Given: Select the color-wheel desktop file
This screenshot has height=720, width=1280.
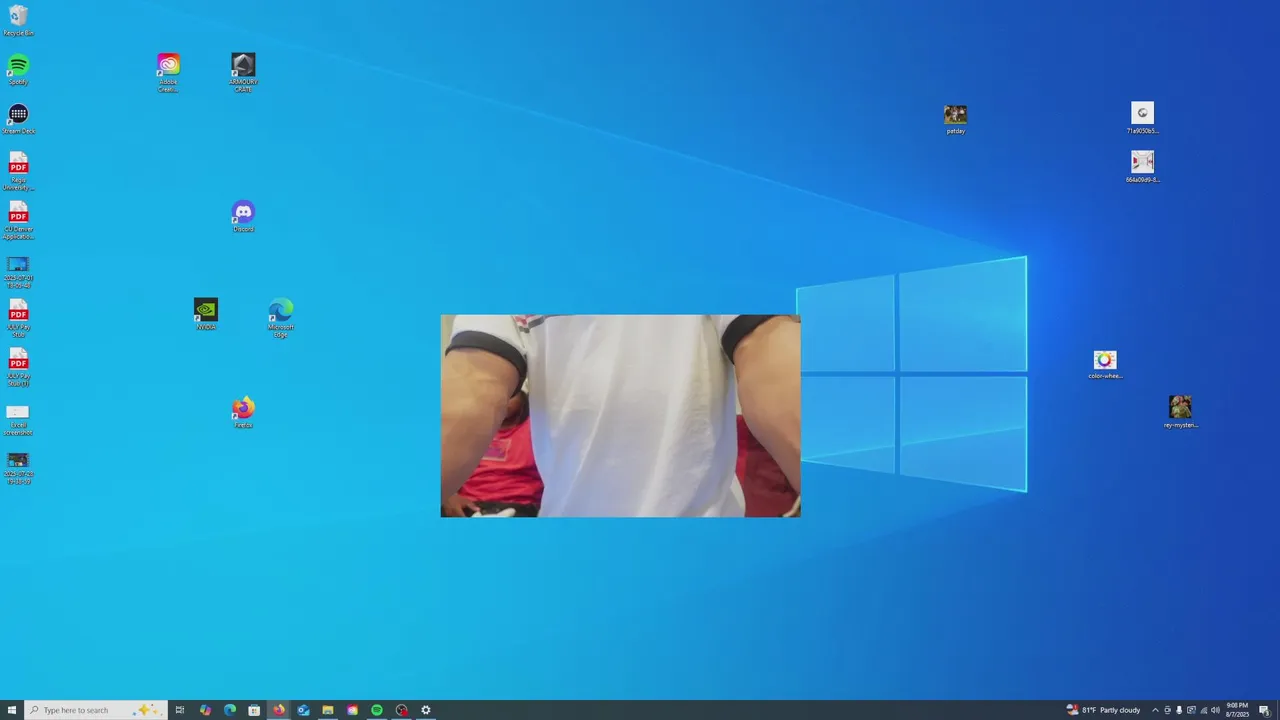Looking at the screenshot, I should (x=1105, y=364).
